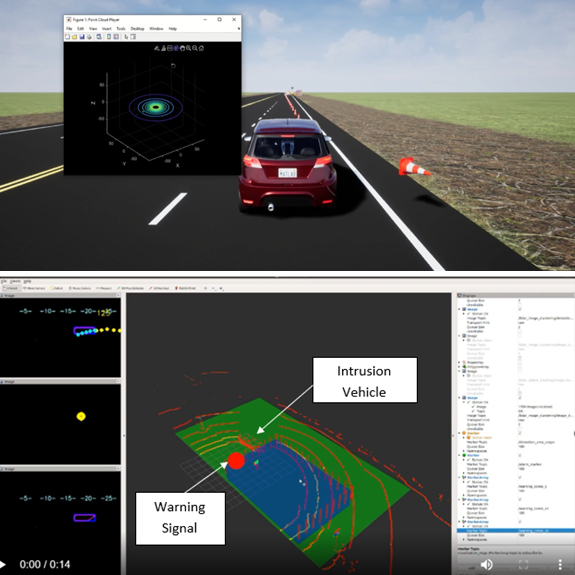The image size is (575, 575).
Task: Collapse the green Marker display tree item
Action: coord(459,455)
